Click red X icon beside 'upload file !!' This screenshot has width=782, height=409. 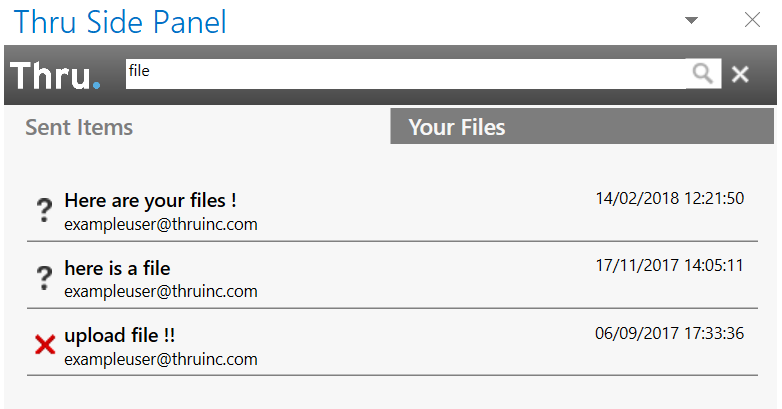tap(45, 345)
